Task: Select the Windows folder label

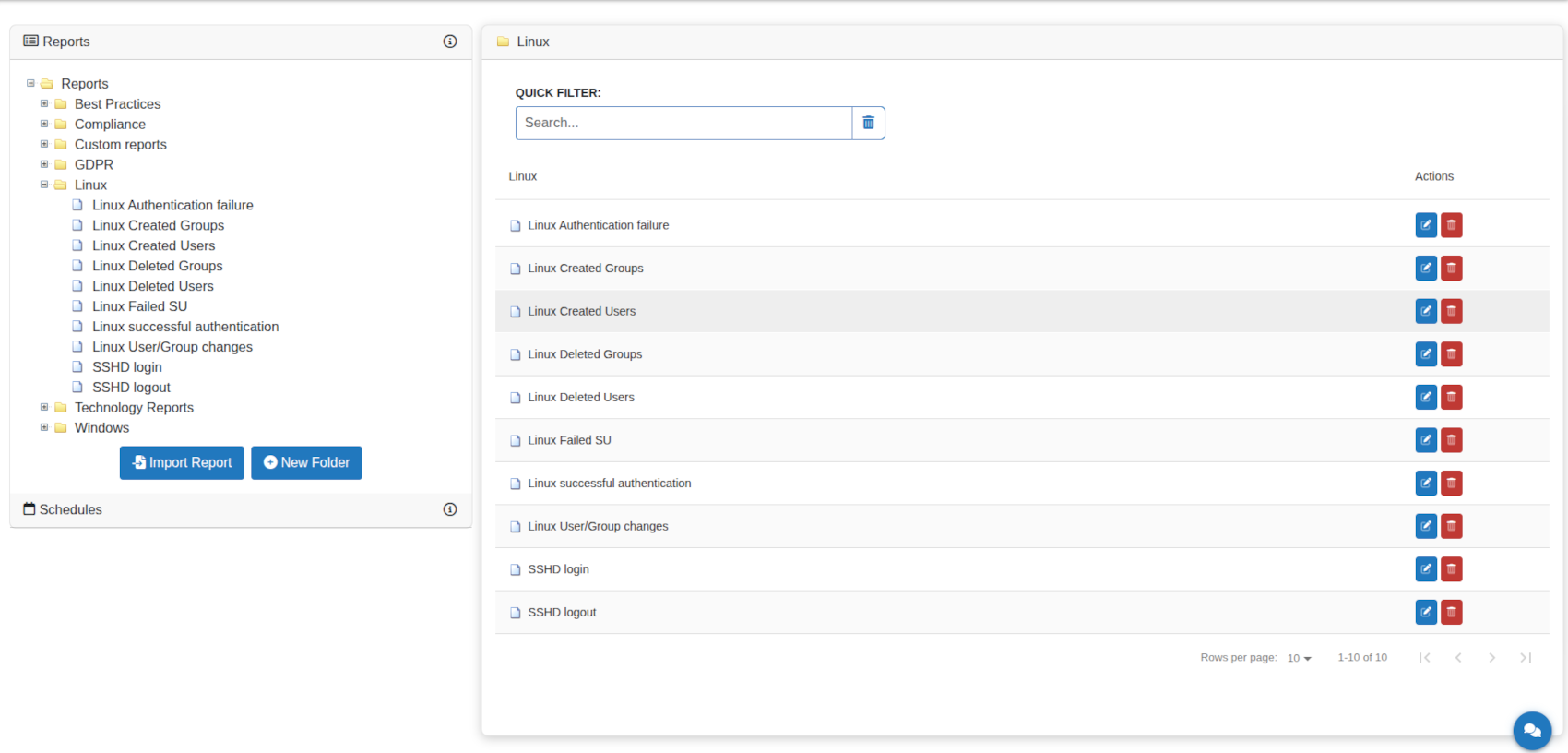Action: [101, 427]
